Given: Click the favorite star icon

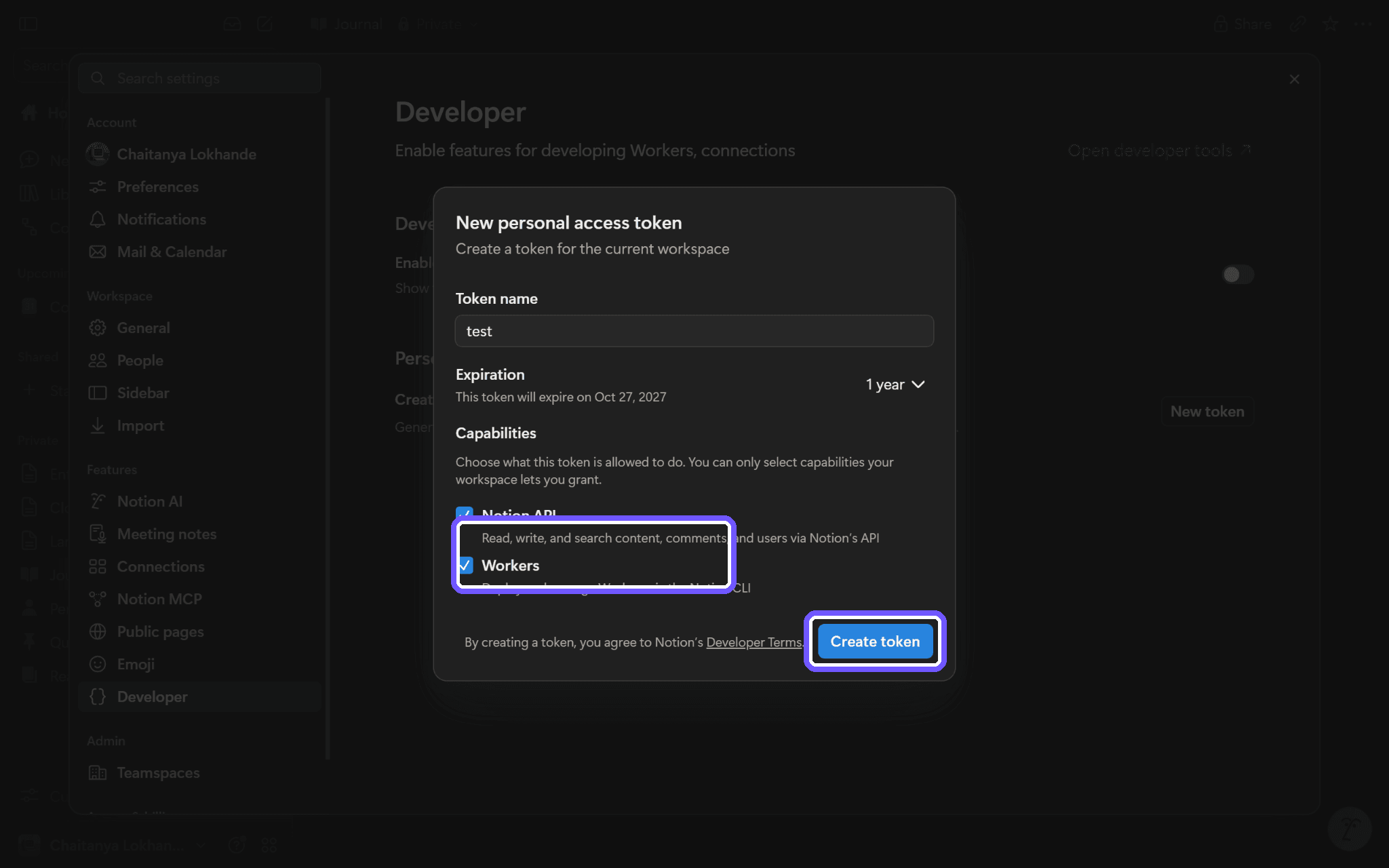Looking at the screenshot, I should pos(1330,24).
